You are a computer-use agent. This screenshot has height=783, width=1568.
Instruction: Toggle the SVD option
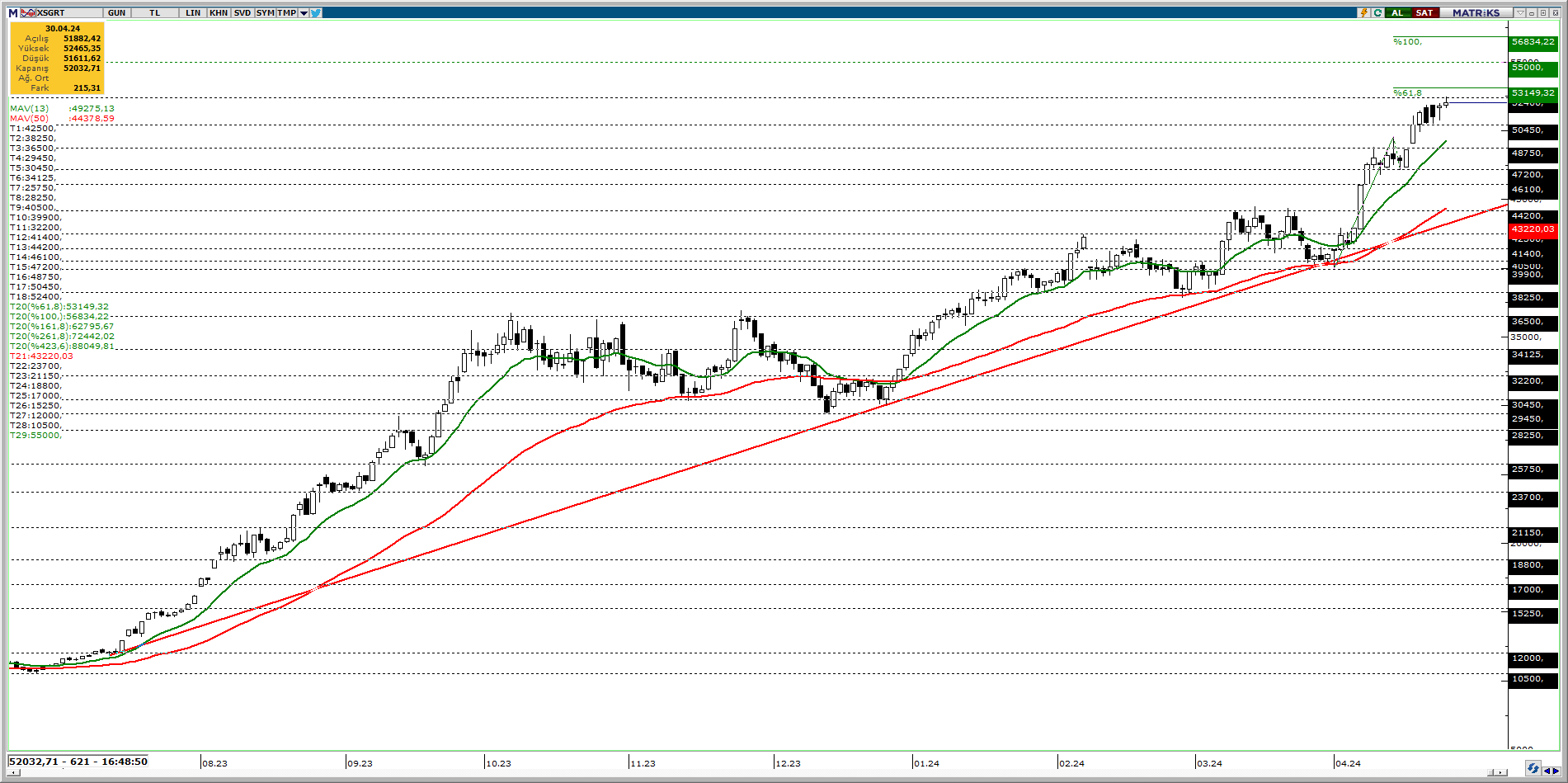click(242, 12)
